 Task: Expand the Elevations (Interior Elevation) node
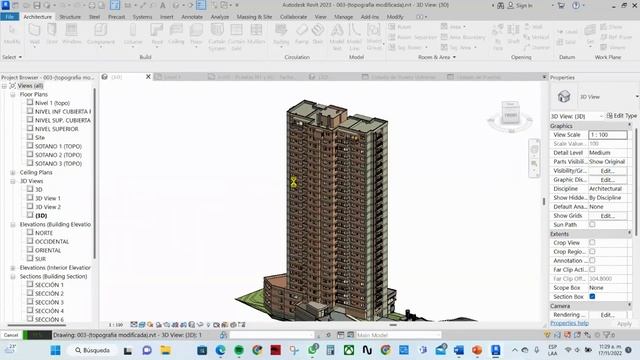click(13, 268)
